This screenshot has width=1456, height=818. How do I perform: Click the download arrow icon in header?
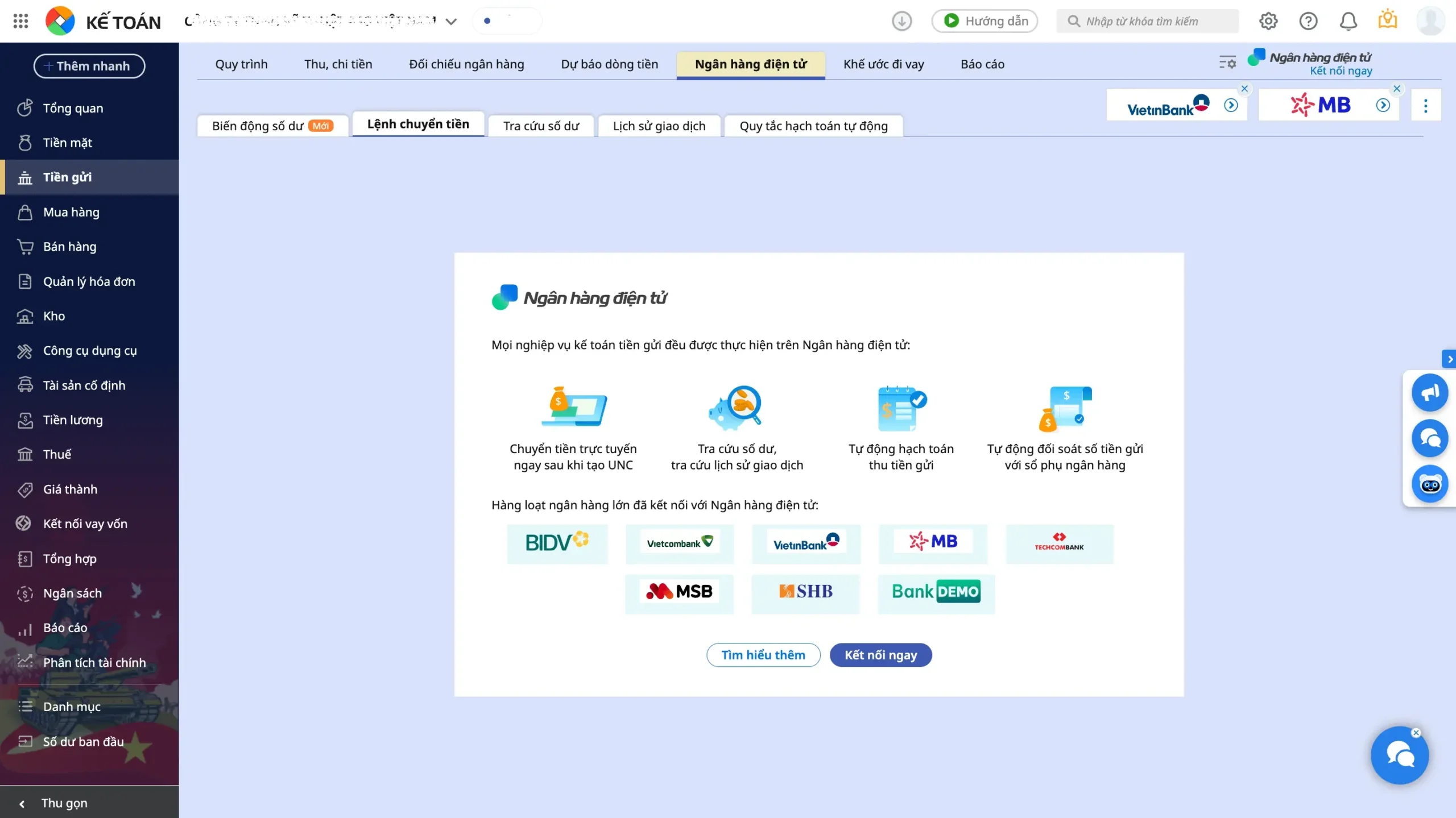(x=901, y=21)
